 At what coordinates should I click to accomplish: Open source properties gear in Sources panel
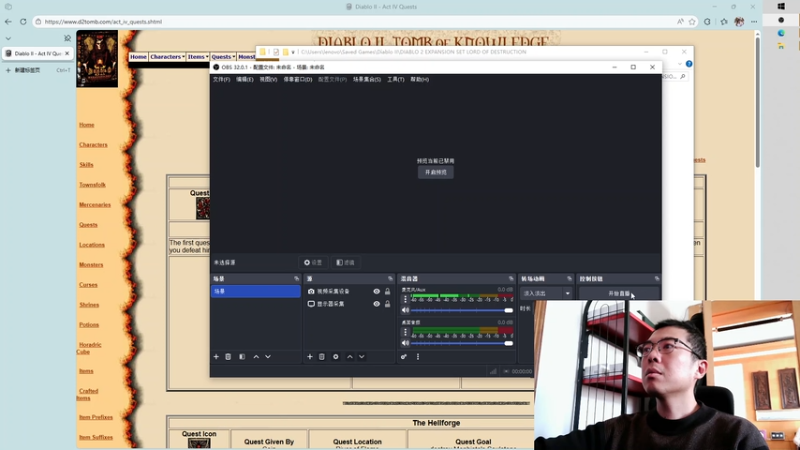tap(336, 357)
